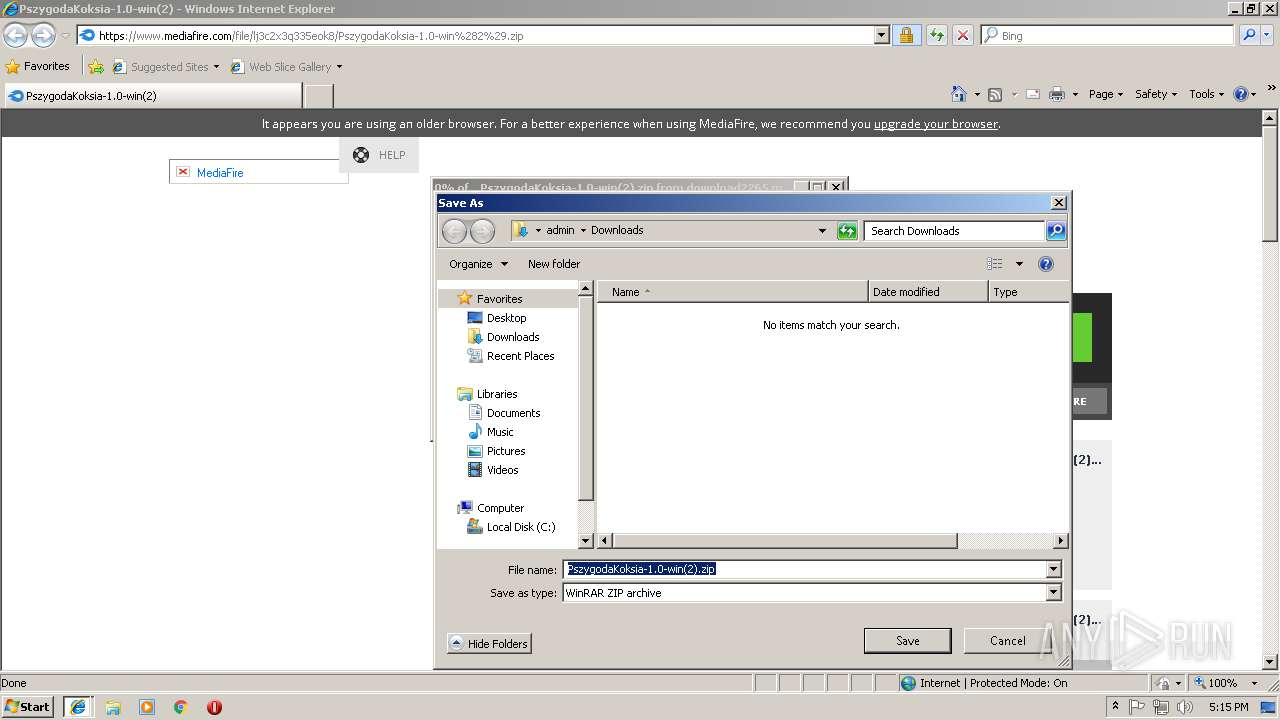Click the Cancel button
The width and height of the screenshot is (1280, 720).
coord(1008,641)
